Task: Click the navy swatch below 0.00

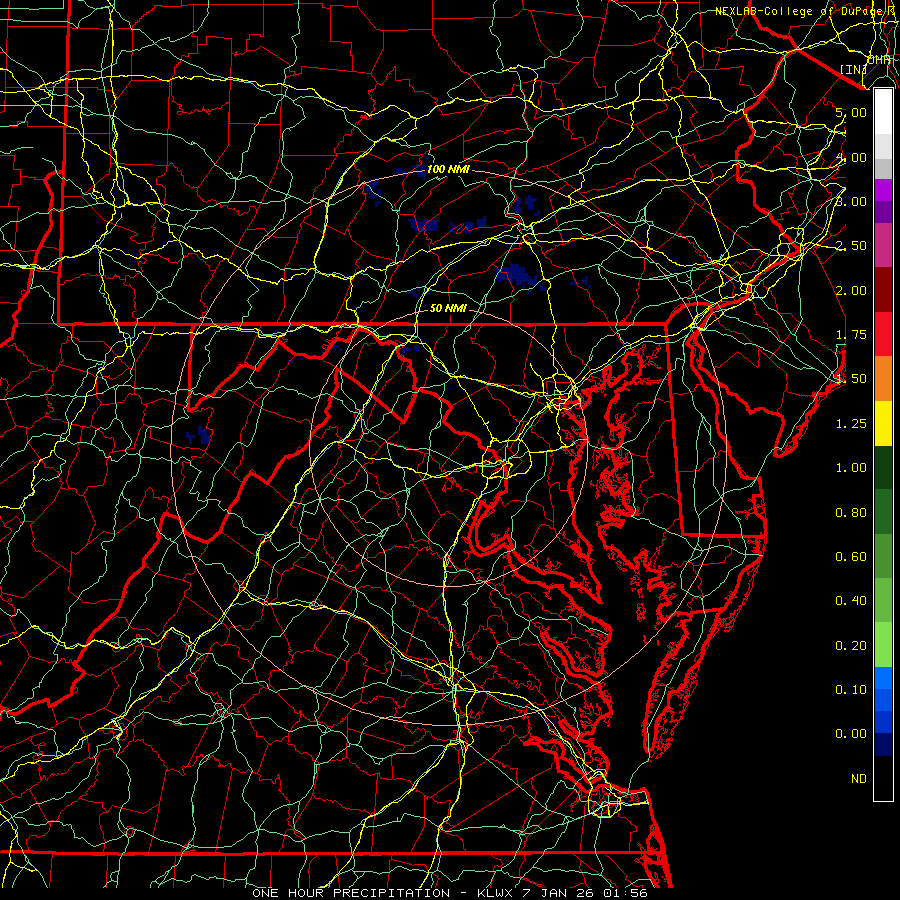Action: (x=883, y=744)
